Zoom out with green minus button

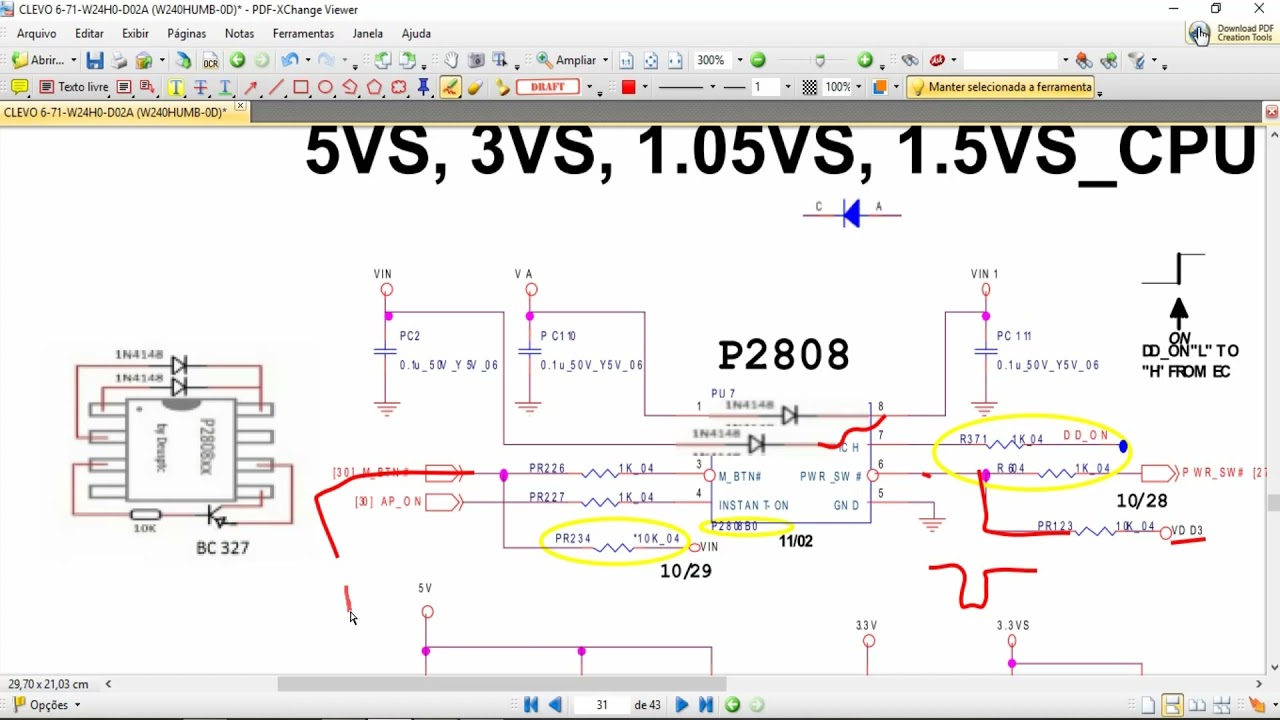tap(758, 60)
